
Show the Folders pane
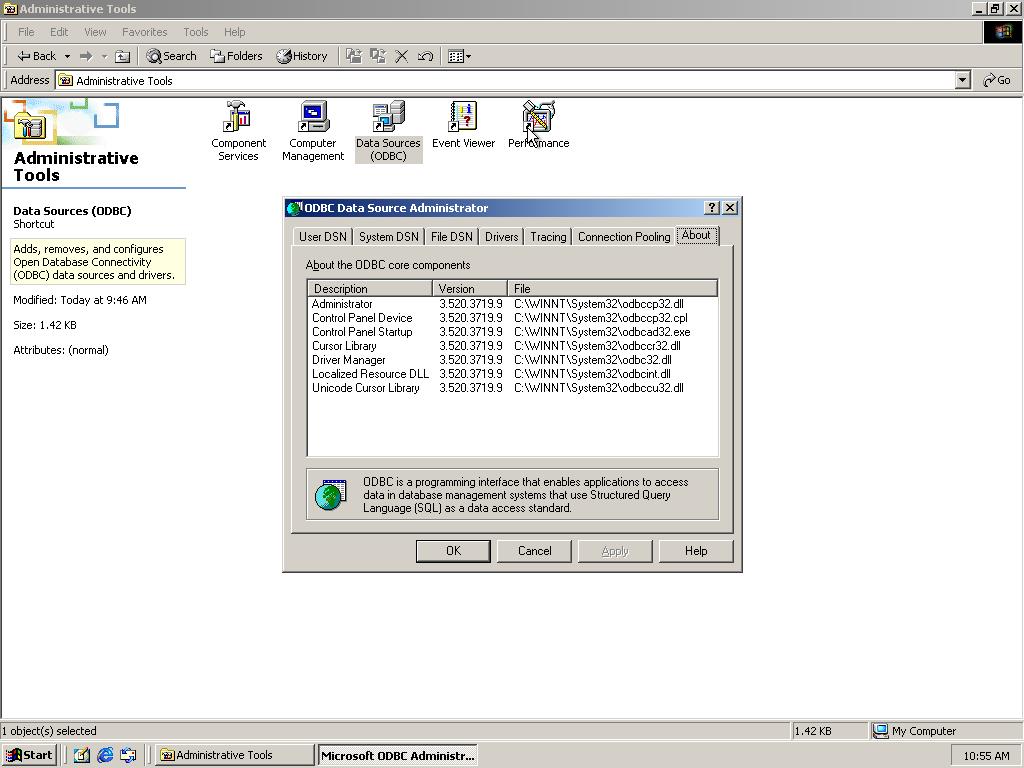pos(236,56)
